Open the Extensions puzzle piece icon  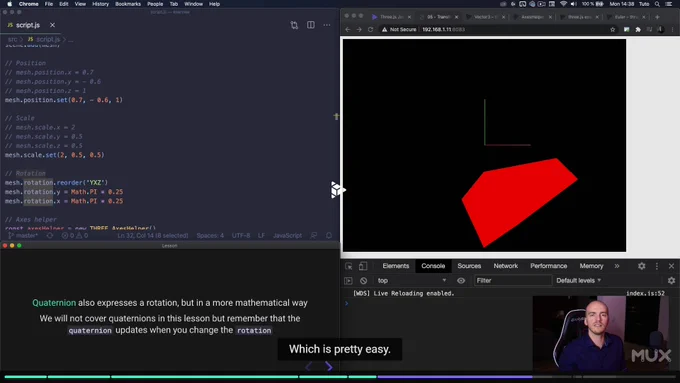[x=638, y=29]
